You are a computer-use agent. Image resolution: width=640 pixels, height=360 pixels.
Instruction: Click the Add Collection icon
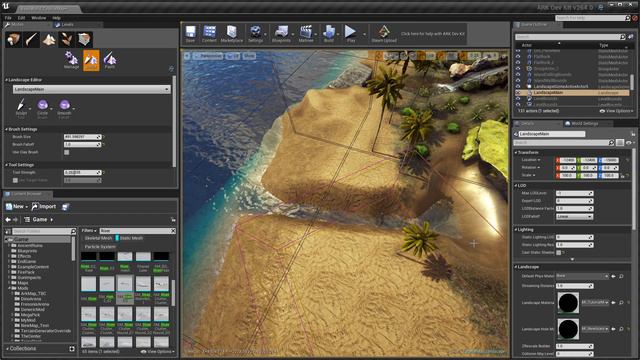point(72,349)
